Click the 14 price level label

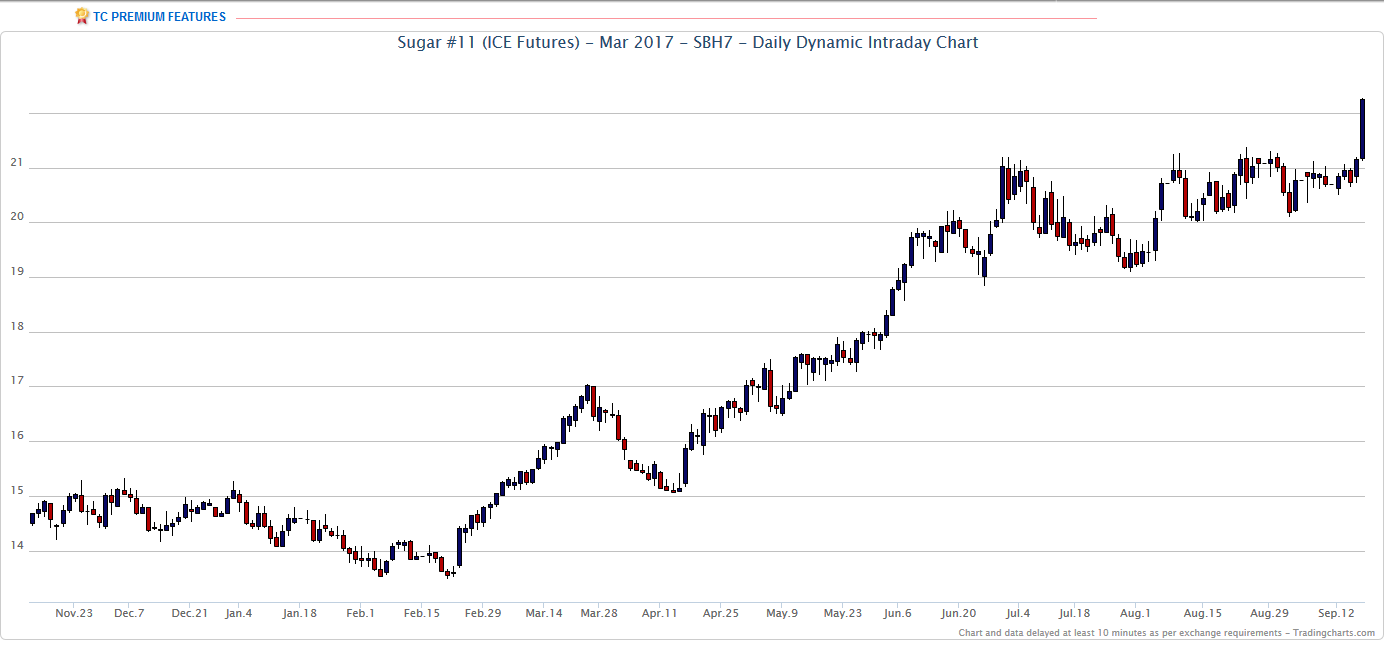[x=17, y=546]
